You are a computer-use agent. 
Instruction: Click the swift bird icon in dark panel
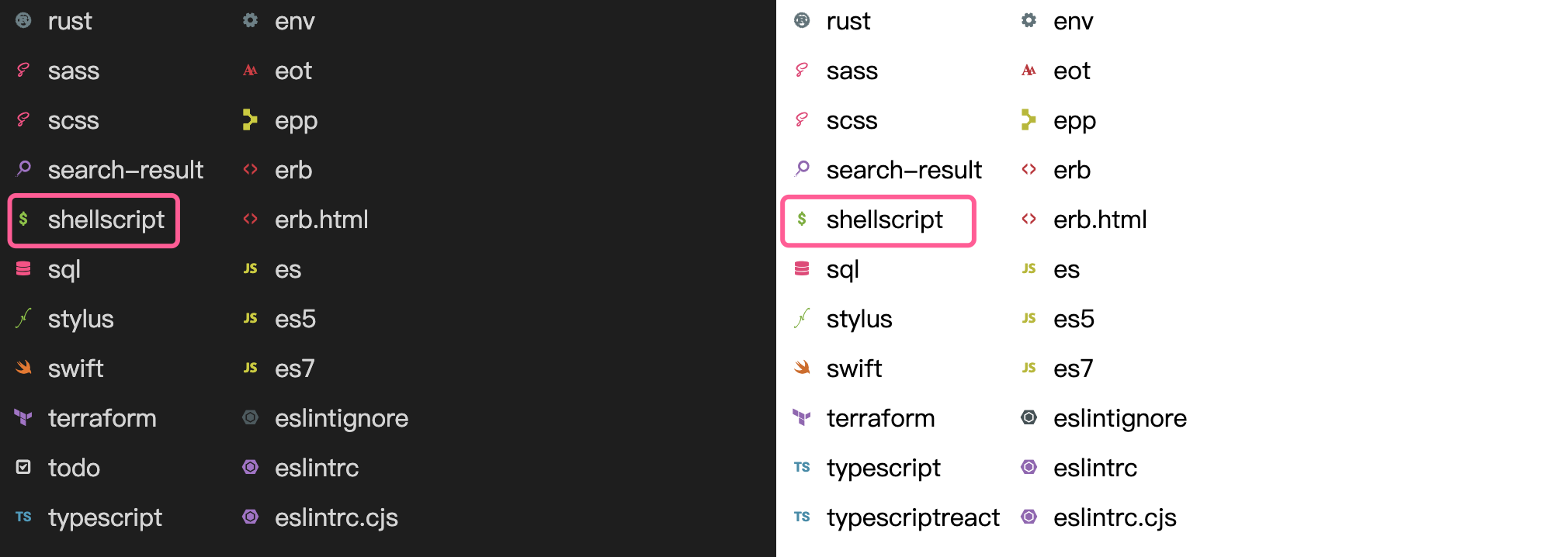click(x=23, y=368)
